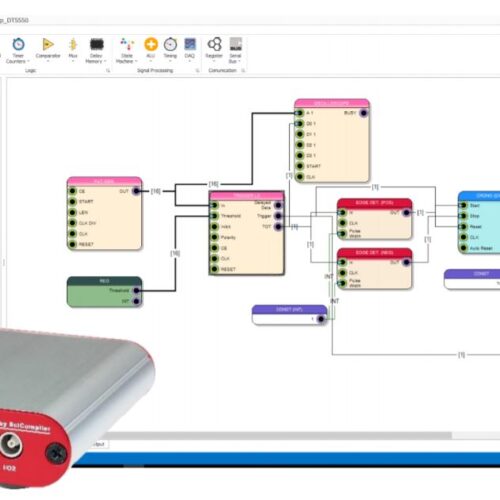Open the ALU dropdown arrow
Screen dimensions: 500x500
point(151,61)
